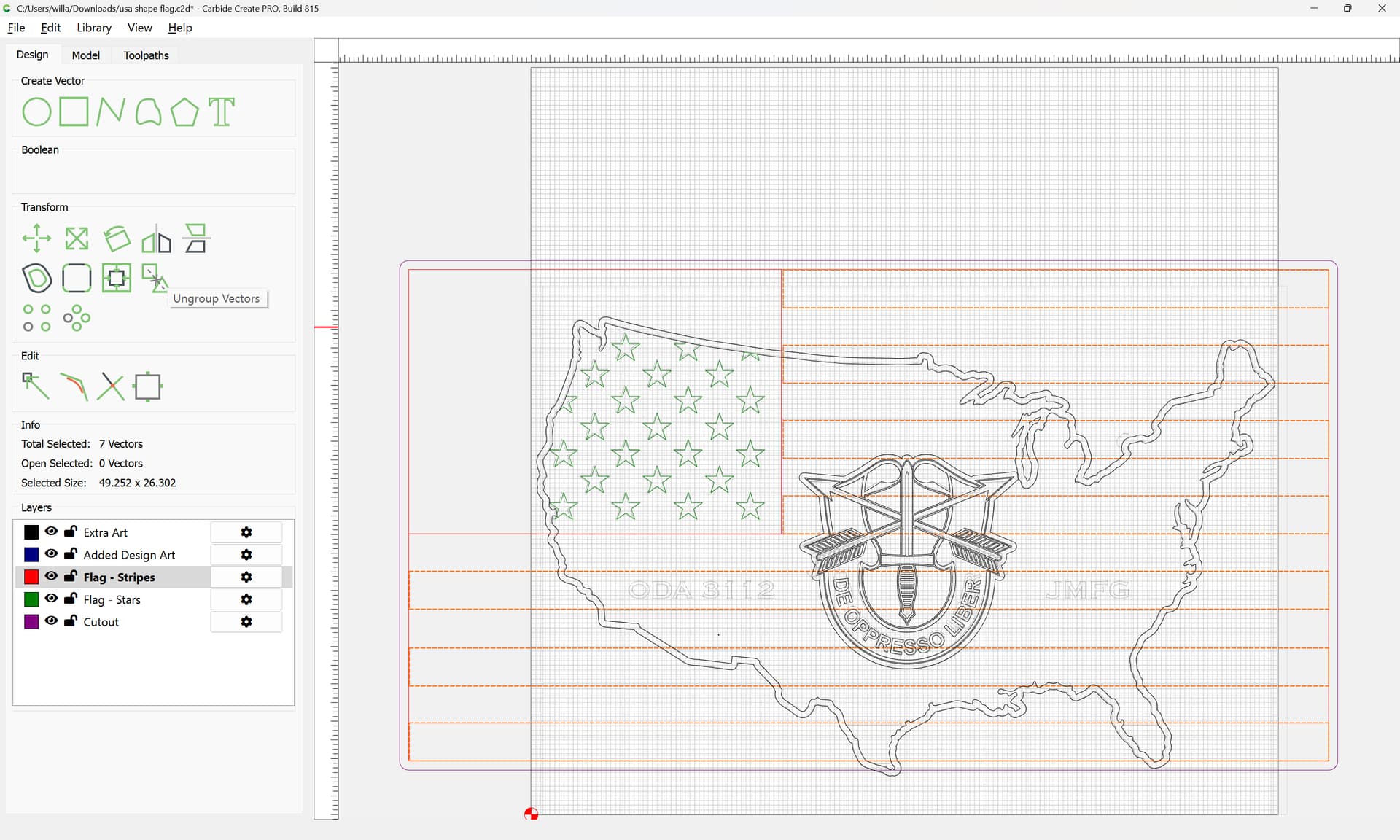This screenshot has width=1400, height=840.
Task: Open the View menu
Action: [140, 28]
